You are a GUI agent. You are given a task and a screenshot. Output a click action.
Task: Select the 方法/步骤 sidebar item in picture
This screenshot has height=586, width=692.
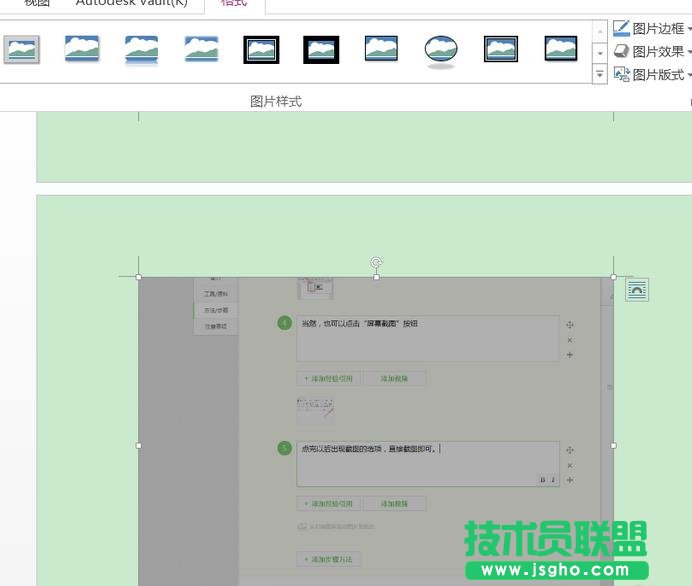click(216, 310)
